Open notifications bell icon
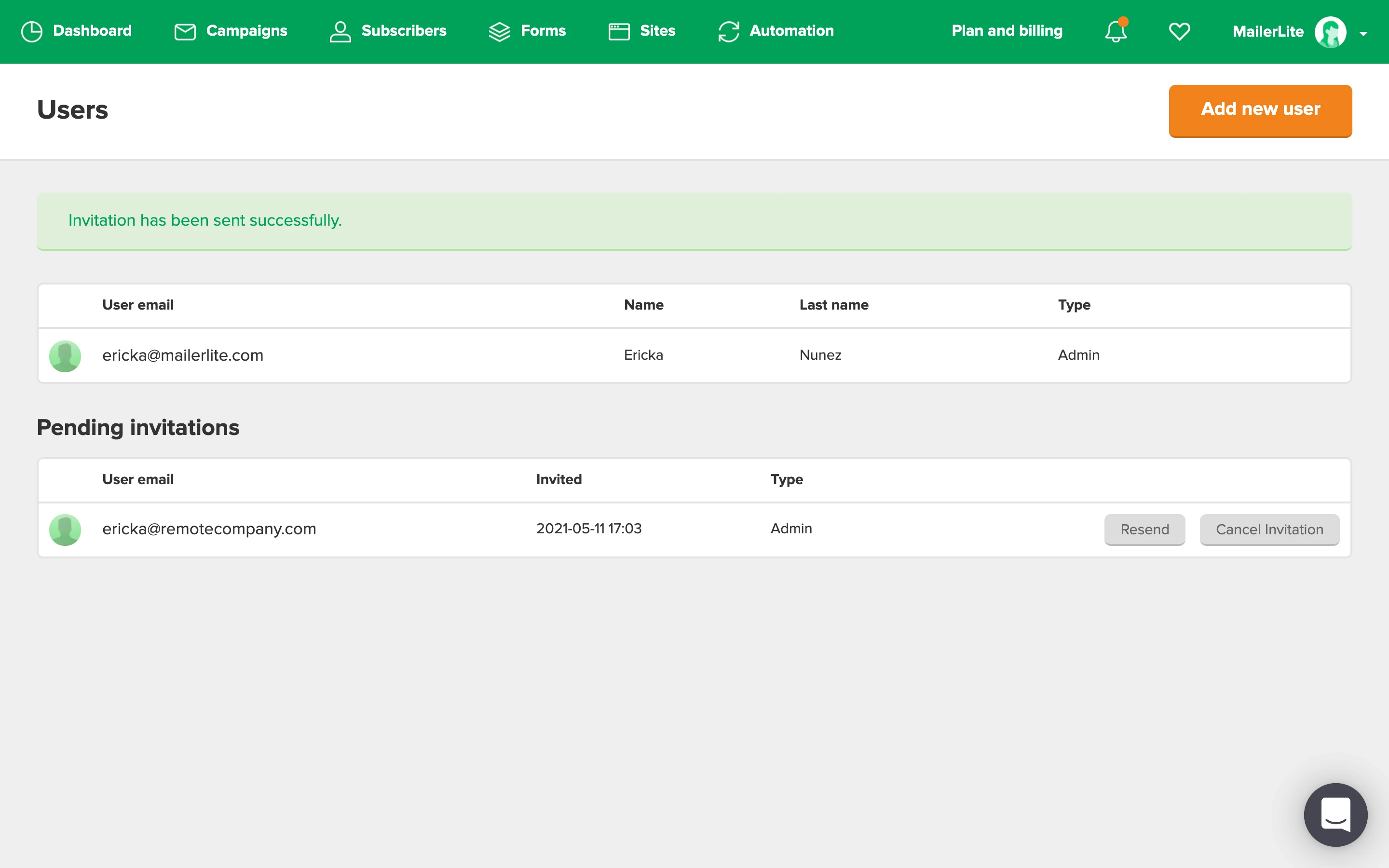This screenshot has width=1389, height=868. point(1116,31)
